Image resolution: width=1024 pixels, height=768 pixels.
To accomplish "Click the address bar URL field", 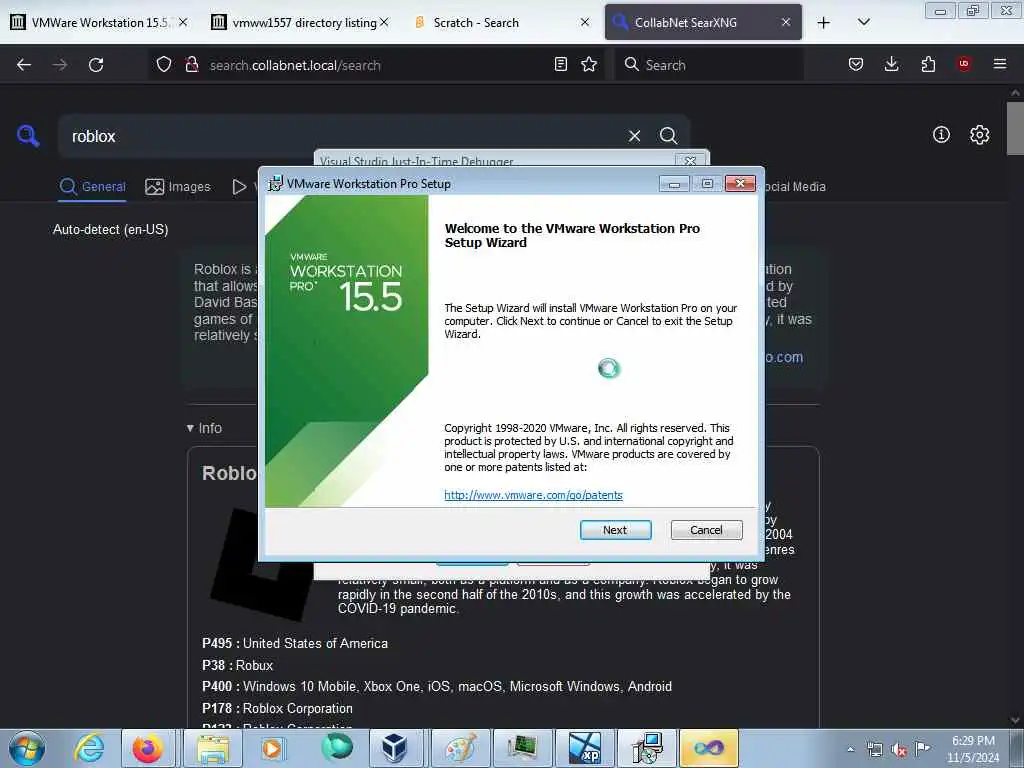I will coord(376,65).
